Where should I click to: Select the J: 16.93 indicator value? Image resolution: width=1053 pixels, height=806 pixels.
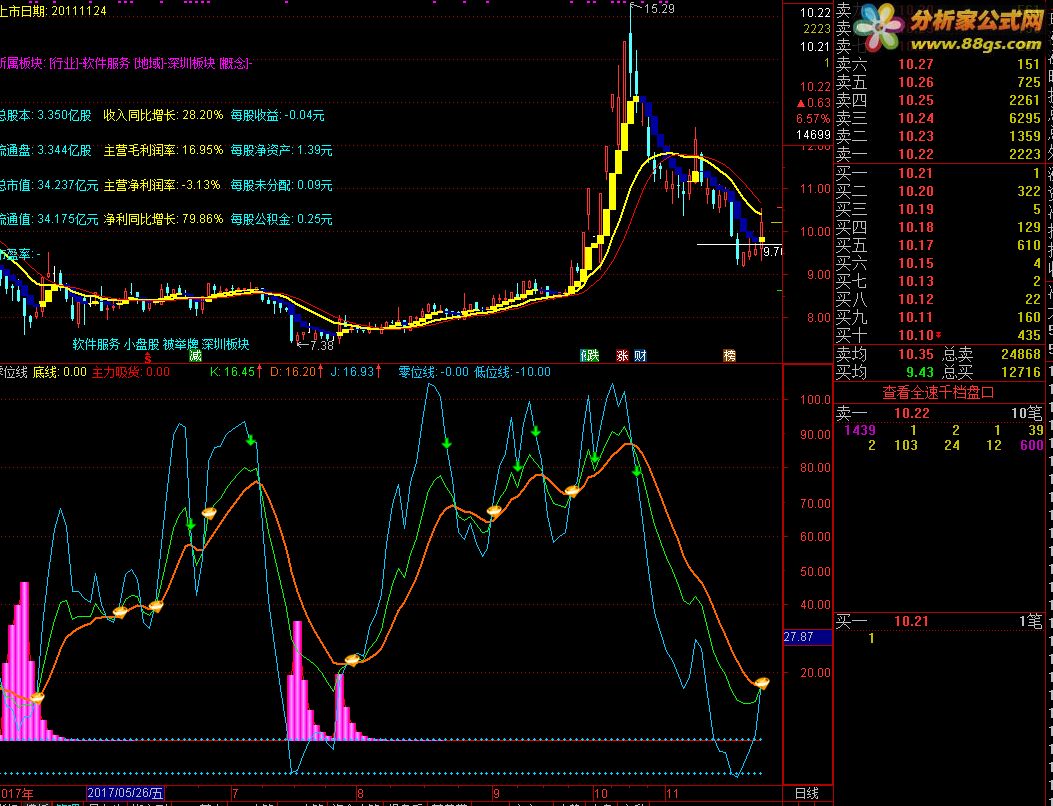coord(352,371)
